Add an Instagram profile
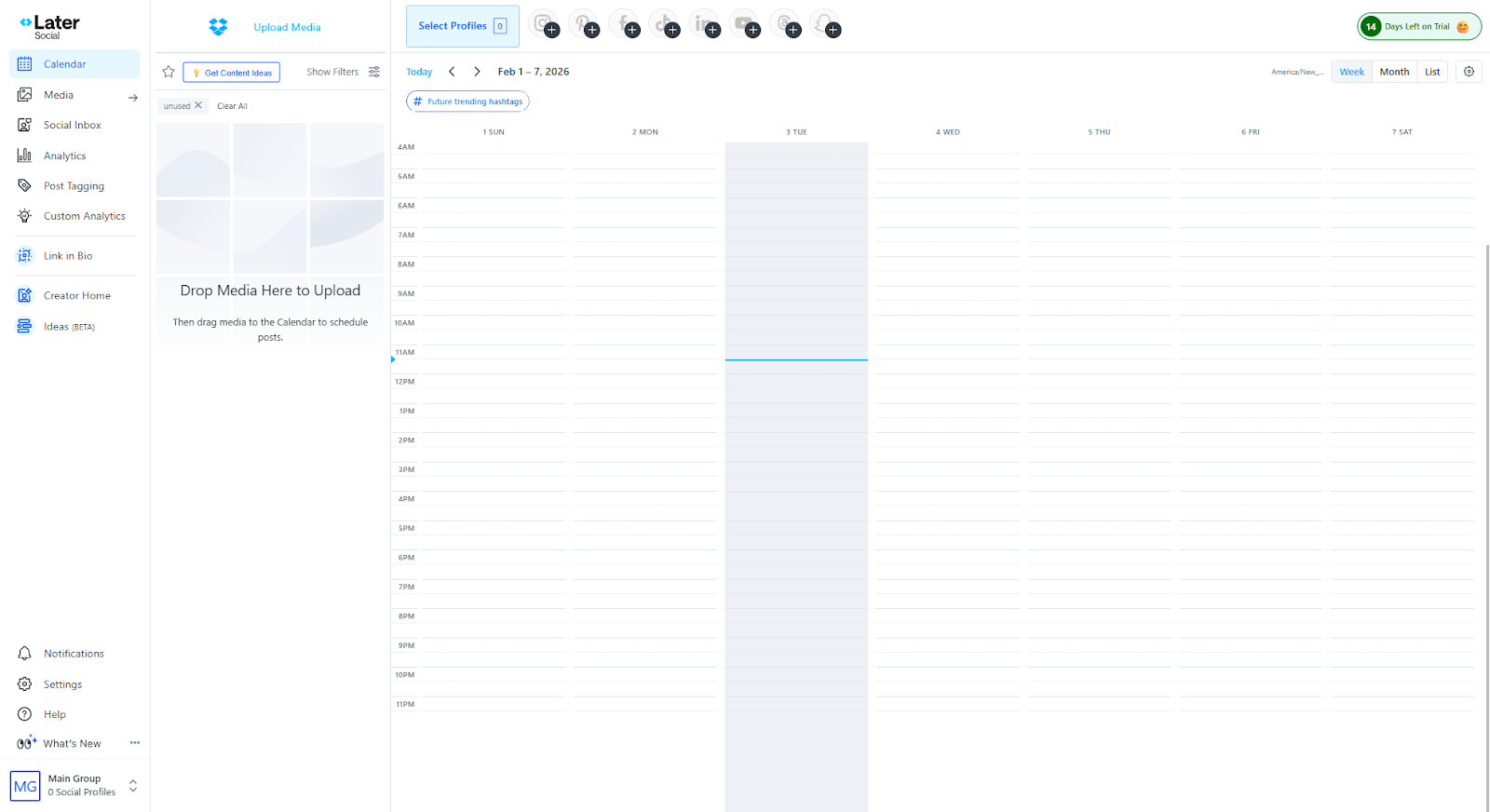This screenshot has height=812, width=1490. (544, 24)
